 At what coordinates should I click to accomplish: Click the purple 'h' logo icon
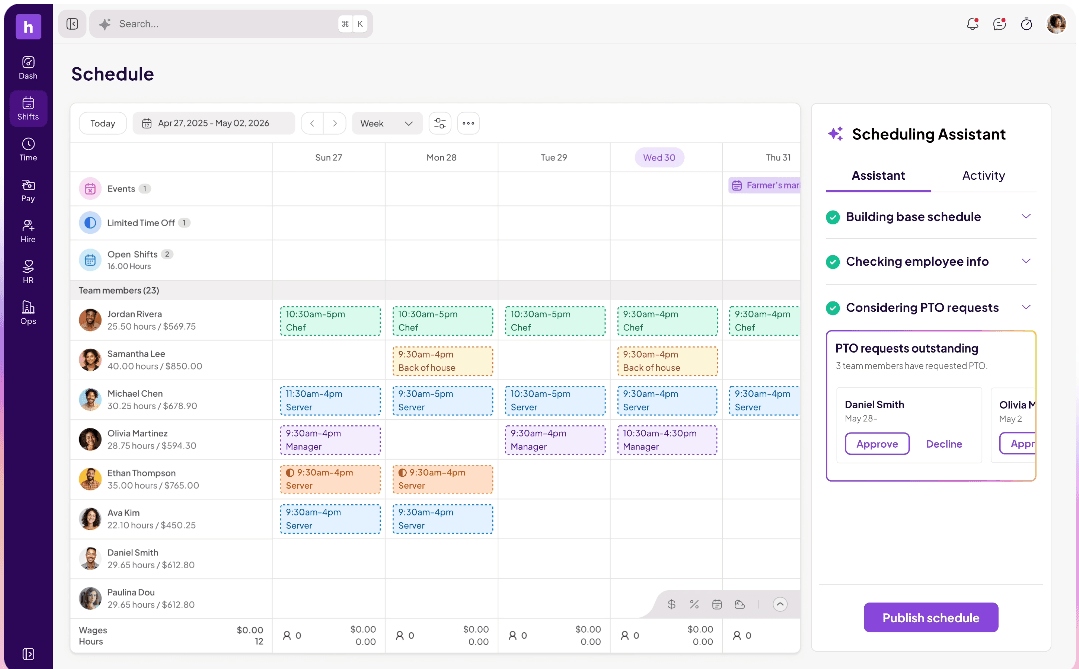(x=28, y=27)
